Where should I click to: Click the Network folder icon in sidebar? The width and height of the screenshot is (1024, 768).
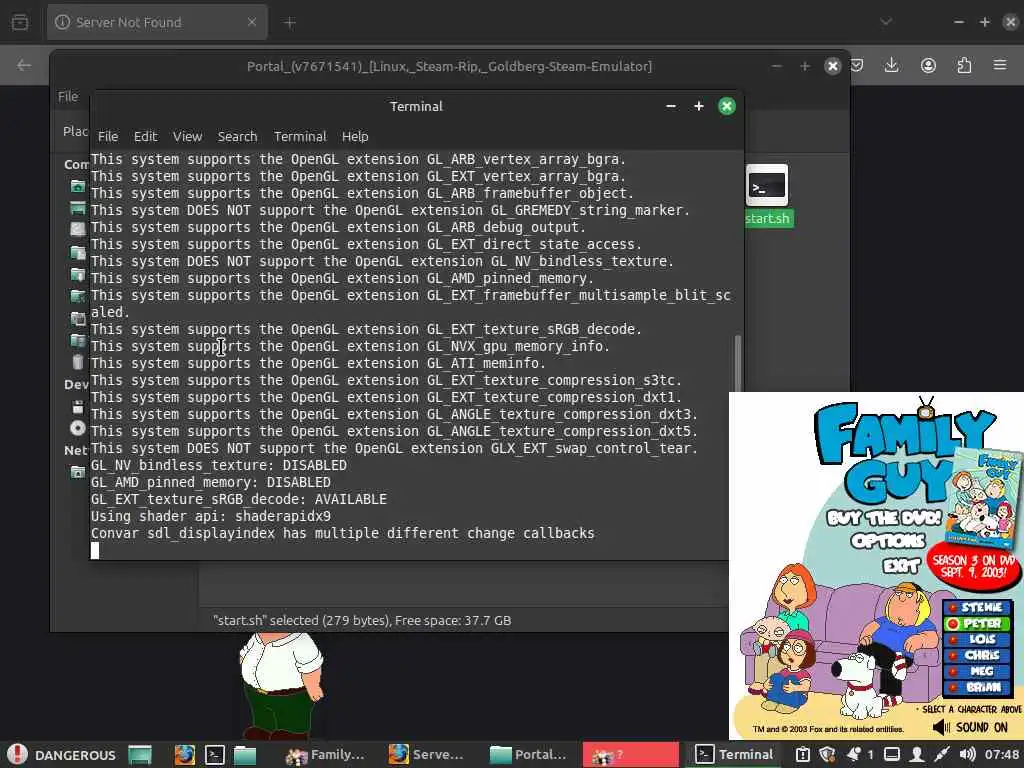point(78,472)
